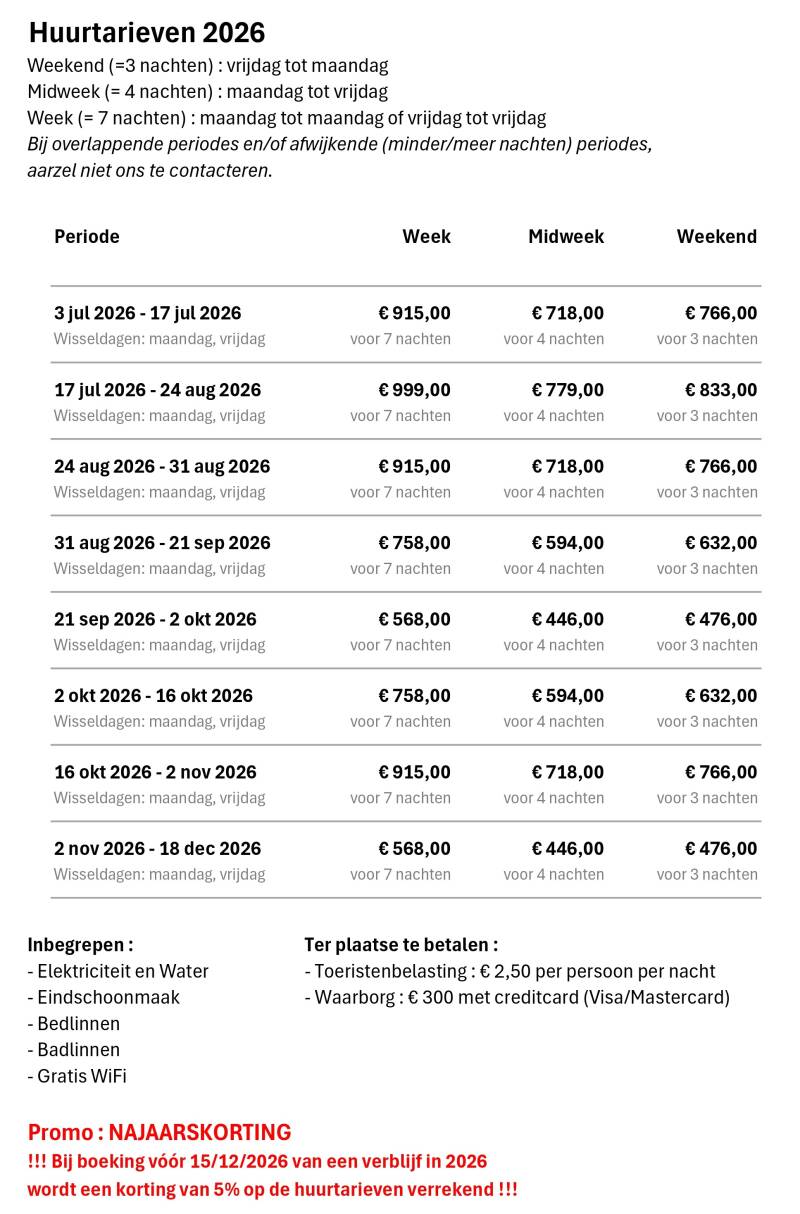Click the € 779,00 midweek price

point(568,390)
